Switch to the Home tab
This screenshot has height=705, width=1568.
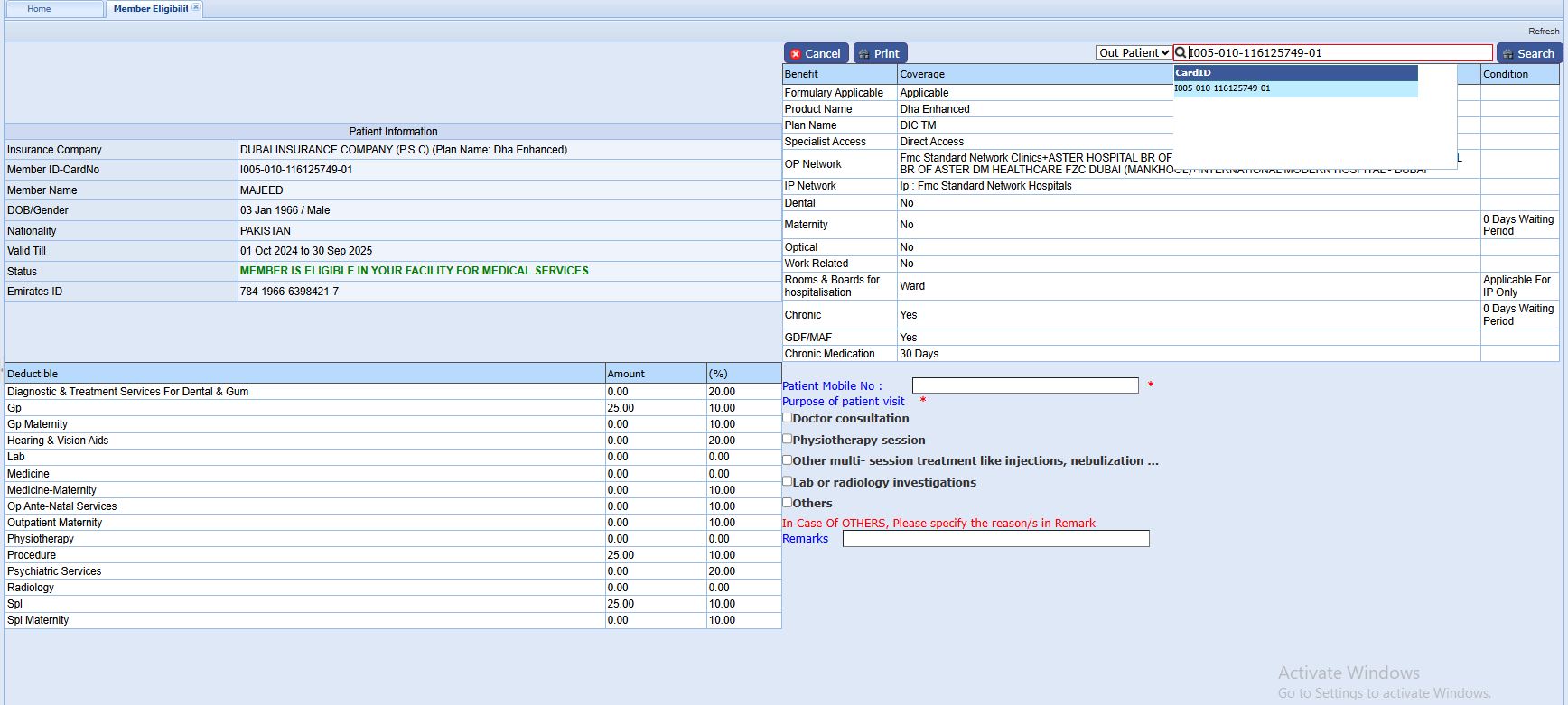[39, 9]
